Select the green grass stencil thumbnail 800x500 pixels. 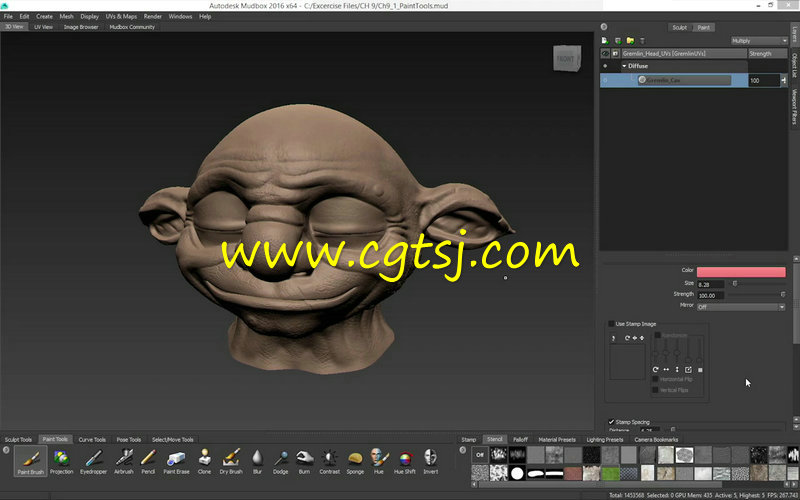pos(610,473)
